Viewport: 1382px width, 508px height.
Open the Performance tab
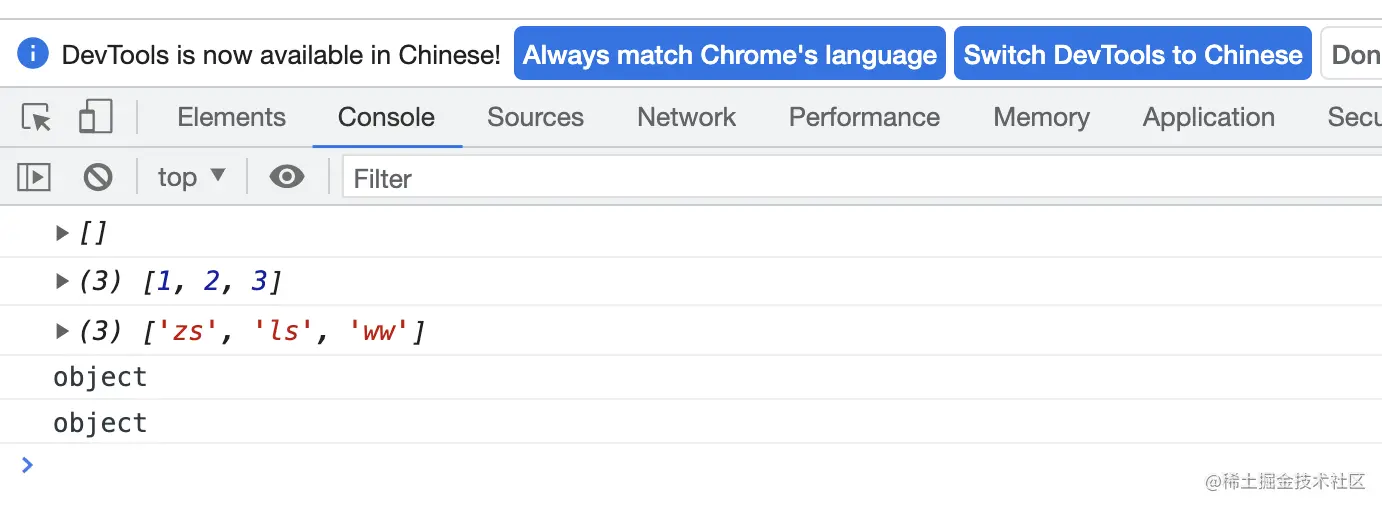864,118
